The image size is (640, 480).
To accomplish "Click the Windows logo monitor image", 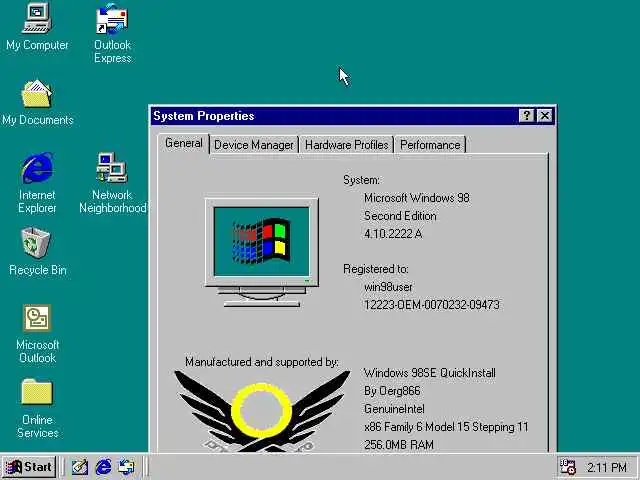I will click(261, 252).
